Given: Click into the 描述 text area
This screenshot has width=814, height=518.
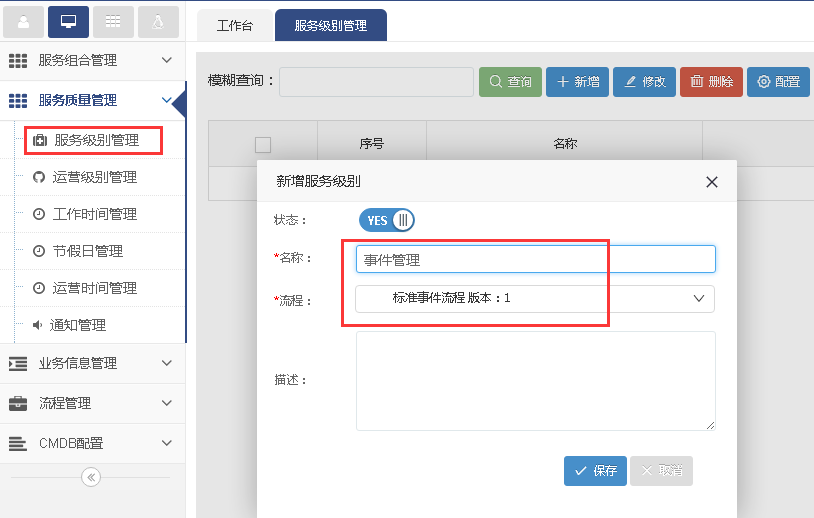Looking at the screenshot, I should pos(535,380).
